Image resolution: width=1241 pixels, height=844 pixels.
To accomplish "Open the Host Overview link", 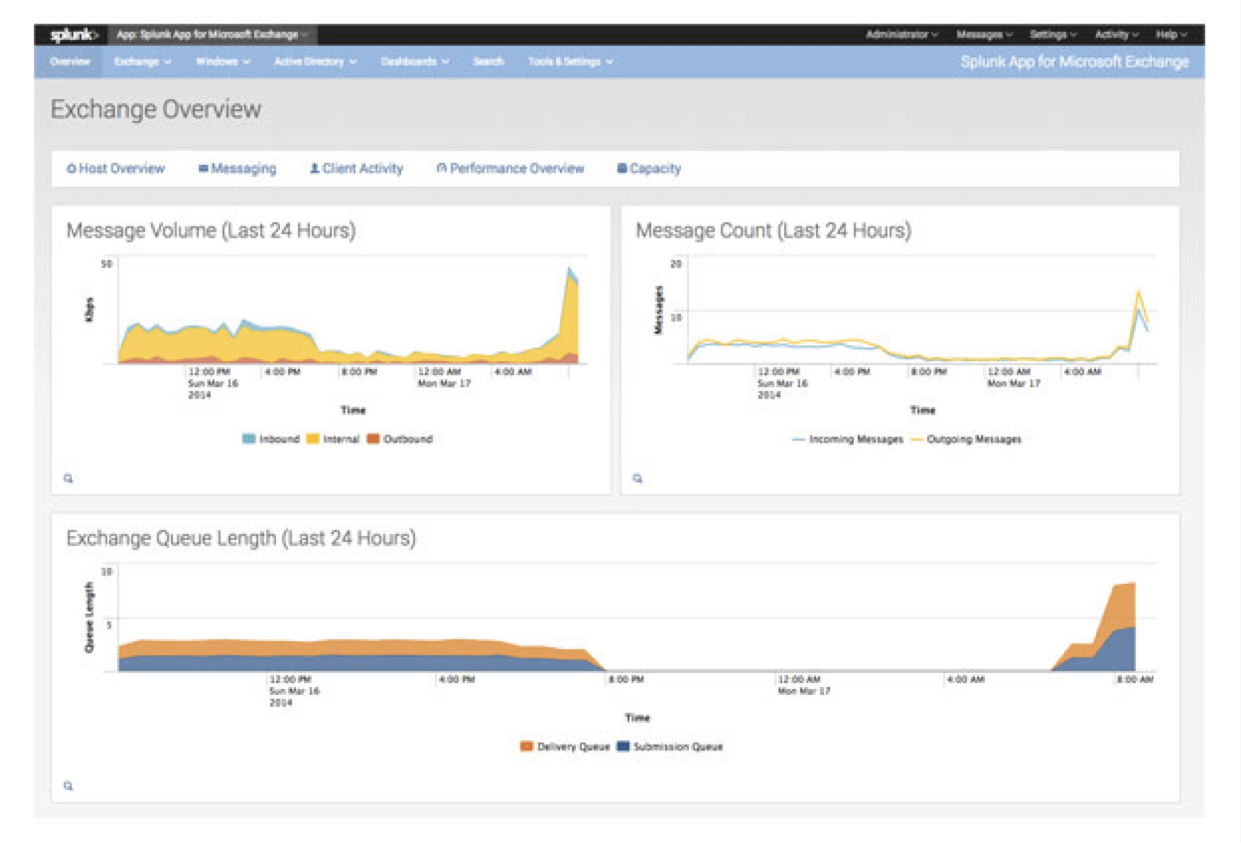I will 116,169.
